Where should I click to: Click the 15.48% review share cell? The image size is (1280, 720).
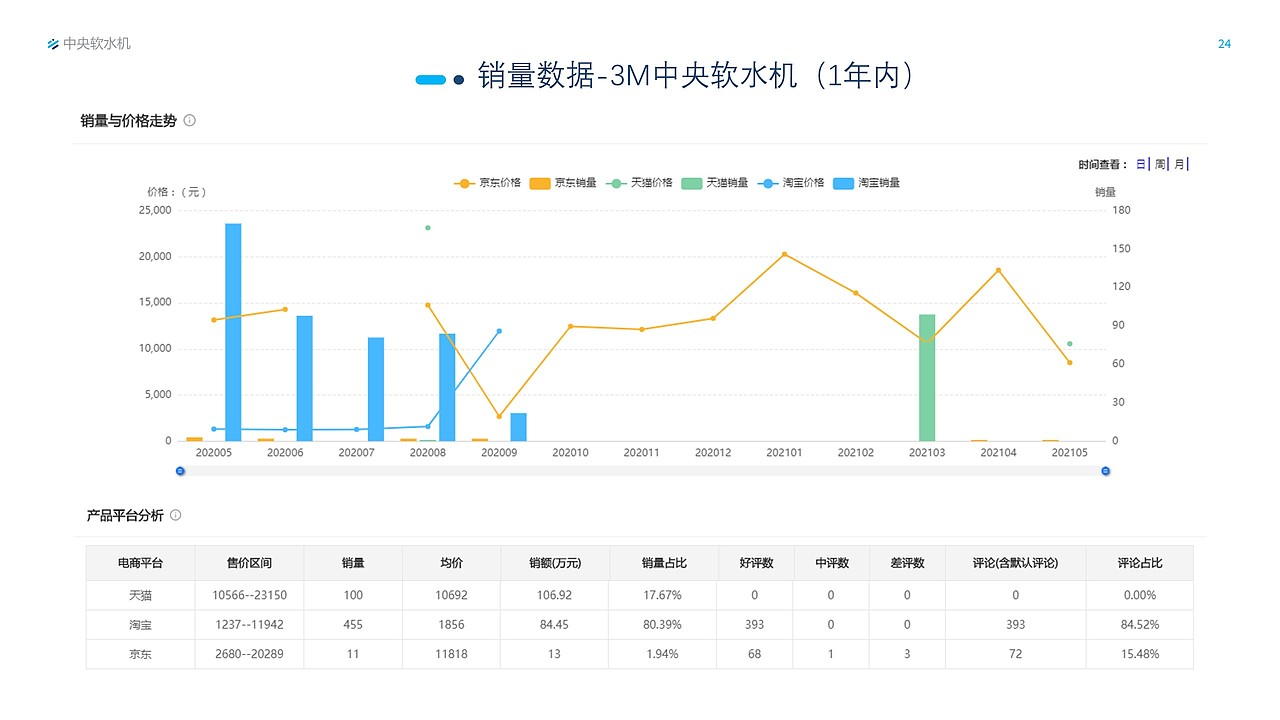coord(1139,654)
